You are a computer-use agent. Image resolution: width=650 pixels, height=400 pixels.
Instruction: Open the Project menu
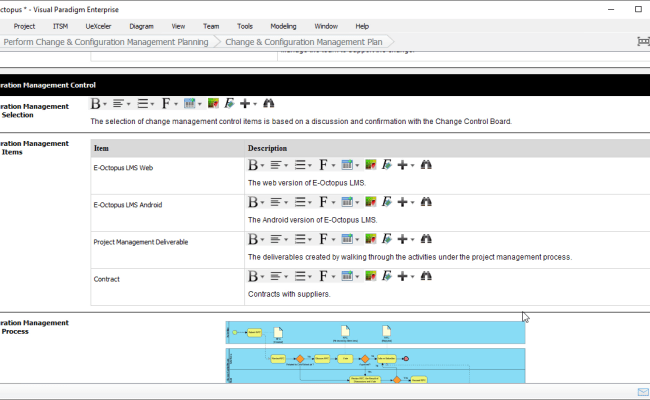[24, 27]
